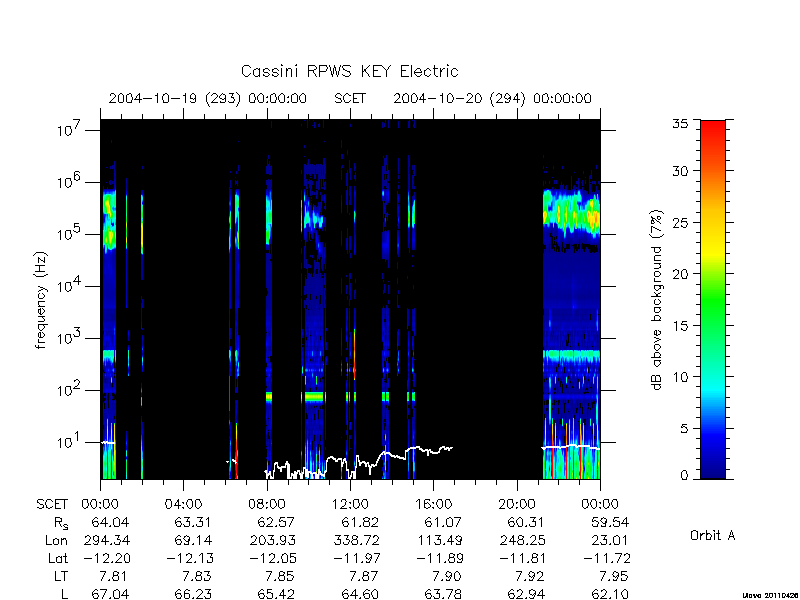Click the 'frequency (Hz)' axis label
Screen dimensions: 800x600
click(x=41, y=300)
